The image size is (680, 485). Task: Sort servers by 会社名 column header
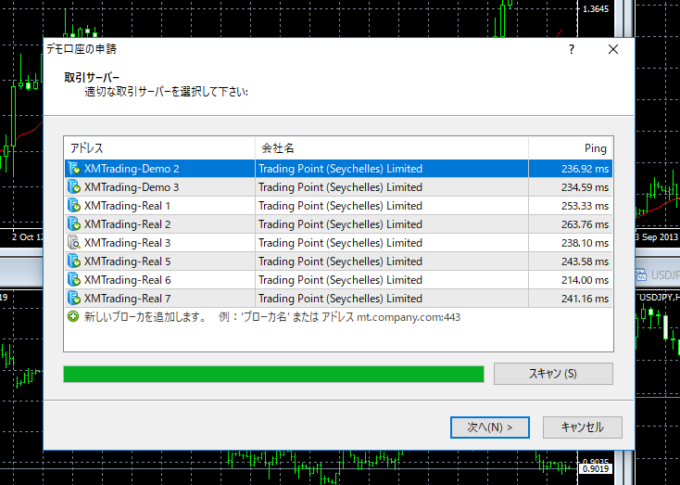391,148
